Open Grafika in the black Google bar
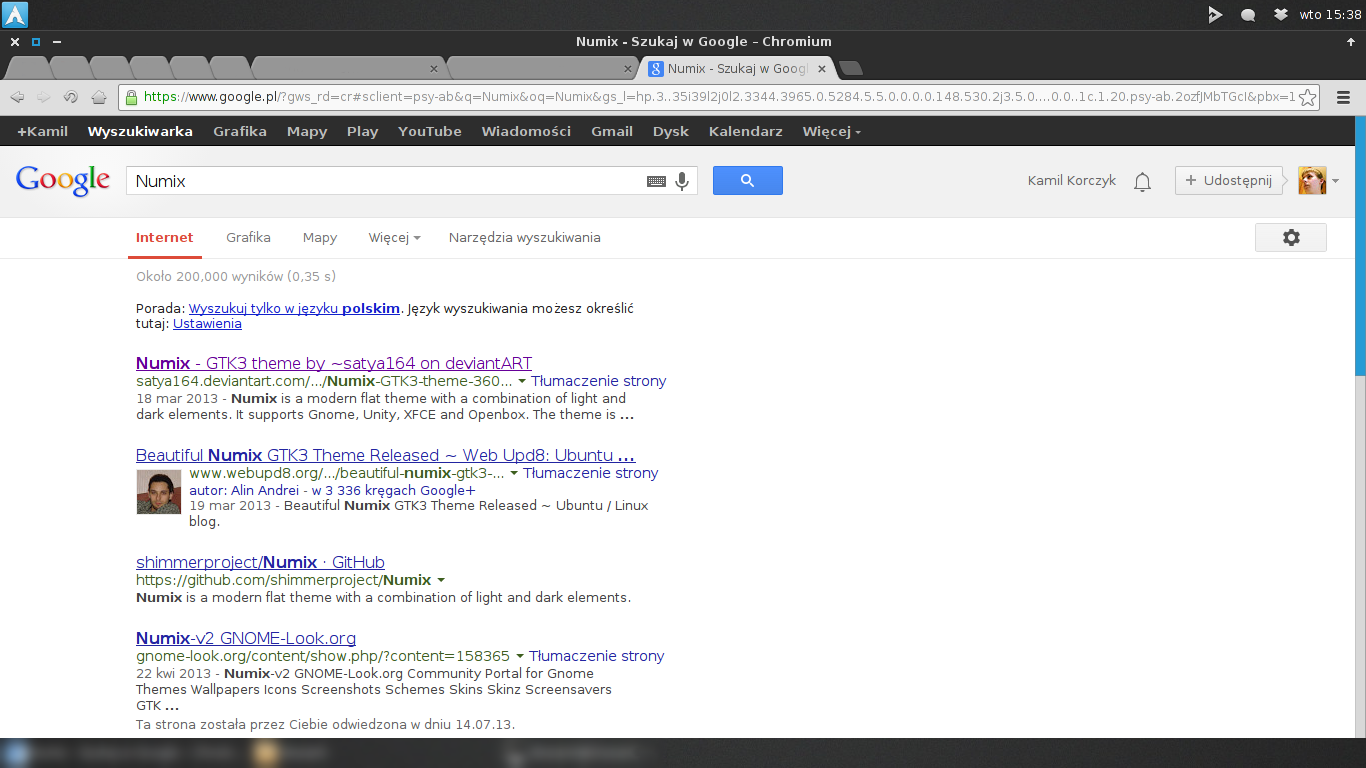This screenshot has height=768, width=1366. (x=240, y=131)
